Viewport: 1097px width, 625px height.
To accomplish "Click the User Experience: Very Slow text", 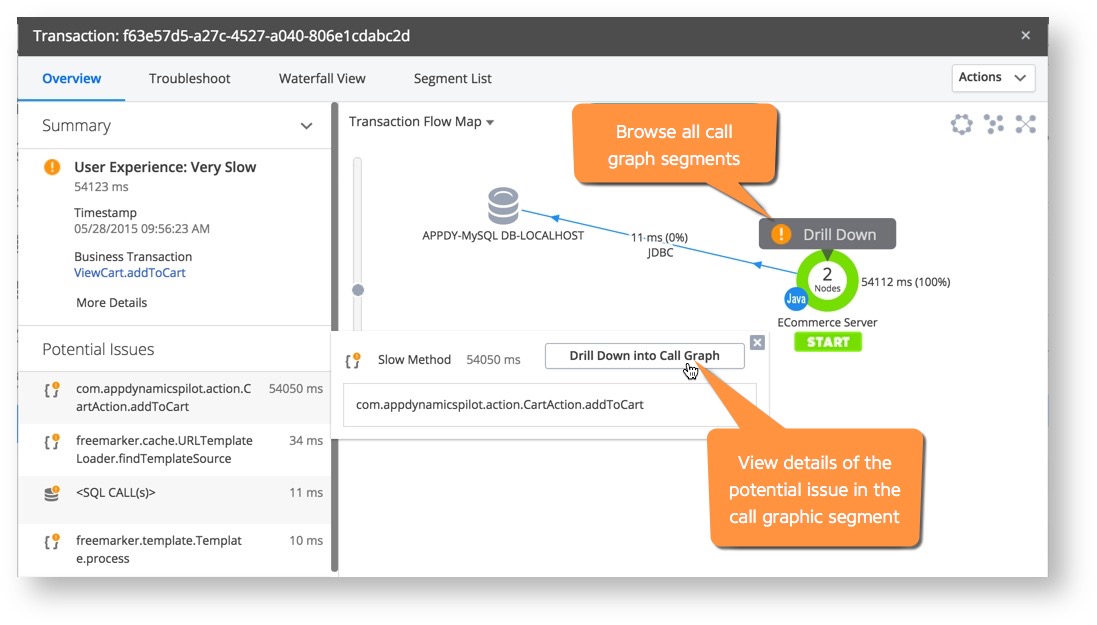I will pos(165,167).
